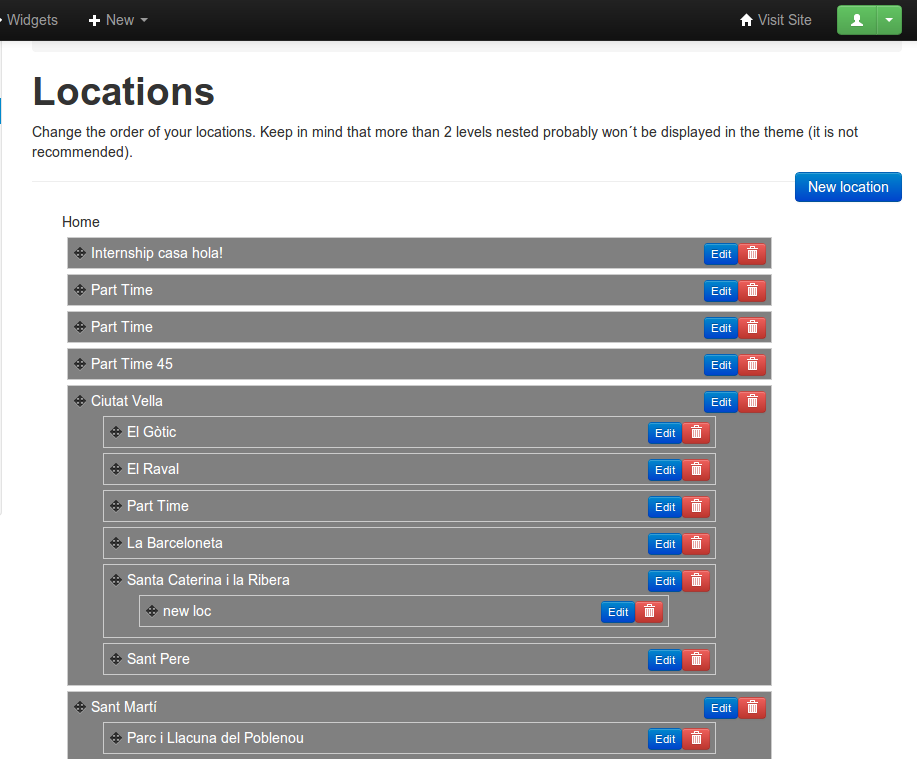Open the user account dropdown caret
Screen dimensions: 917x759
[x=889, y=20]
